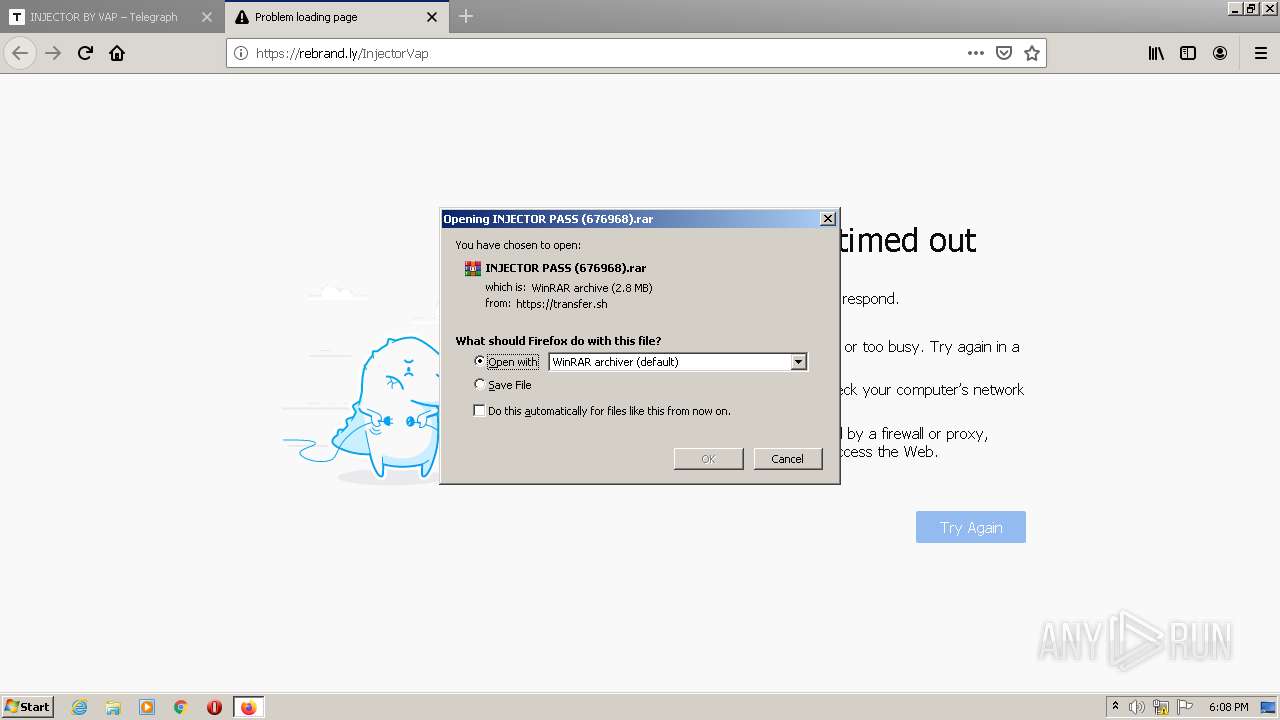Open the network tray icon
The width and height of the screenshot is (1280, 720).
pyautogui.click(x=1161, y=707)
